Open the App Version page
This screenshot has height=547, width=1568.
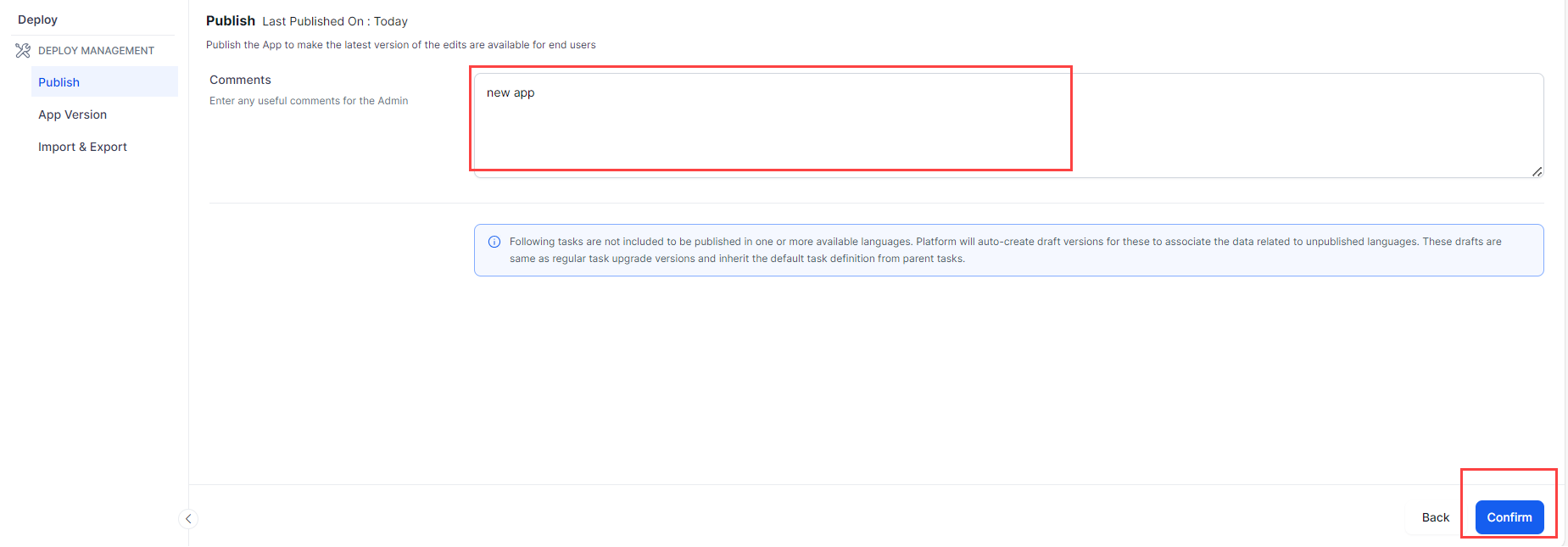72,114
